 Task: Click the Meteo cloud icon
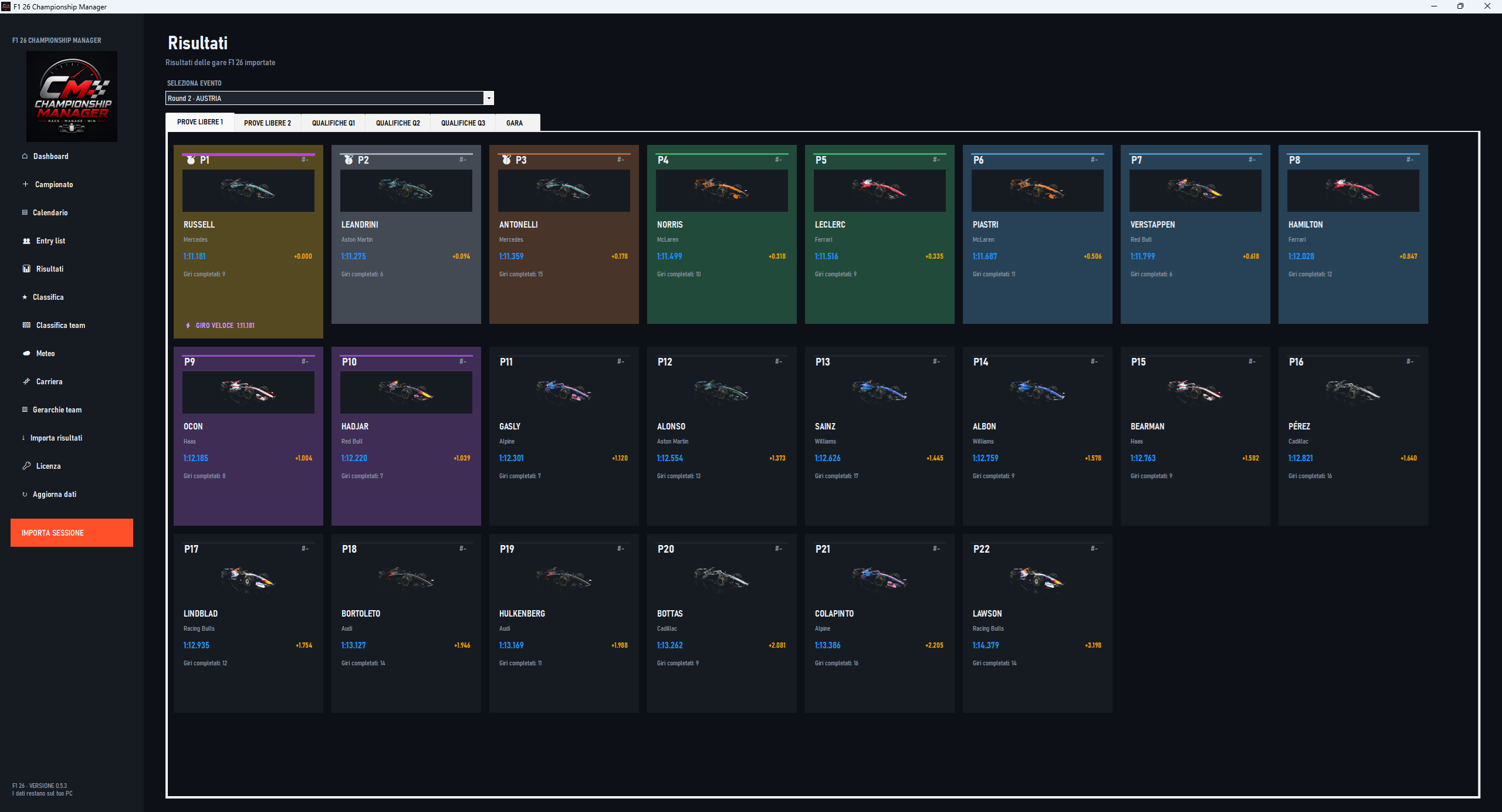pyautogui.click(x=26, y=353)
